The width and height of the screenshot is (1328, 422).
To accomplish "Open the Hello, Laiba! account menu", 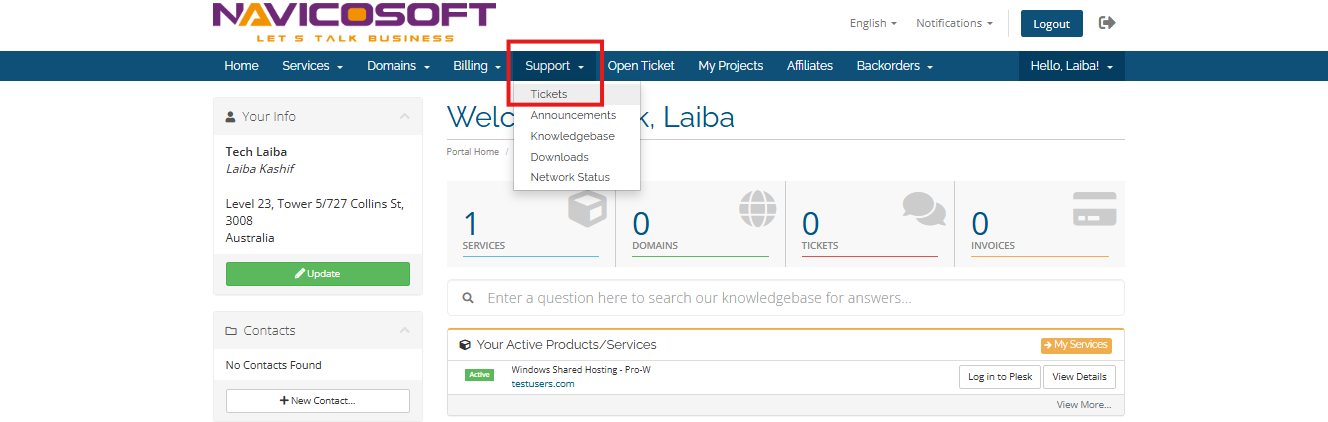I will [1071, 66].
